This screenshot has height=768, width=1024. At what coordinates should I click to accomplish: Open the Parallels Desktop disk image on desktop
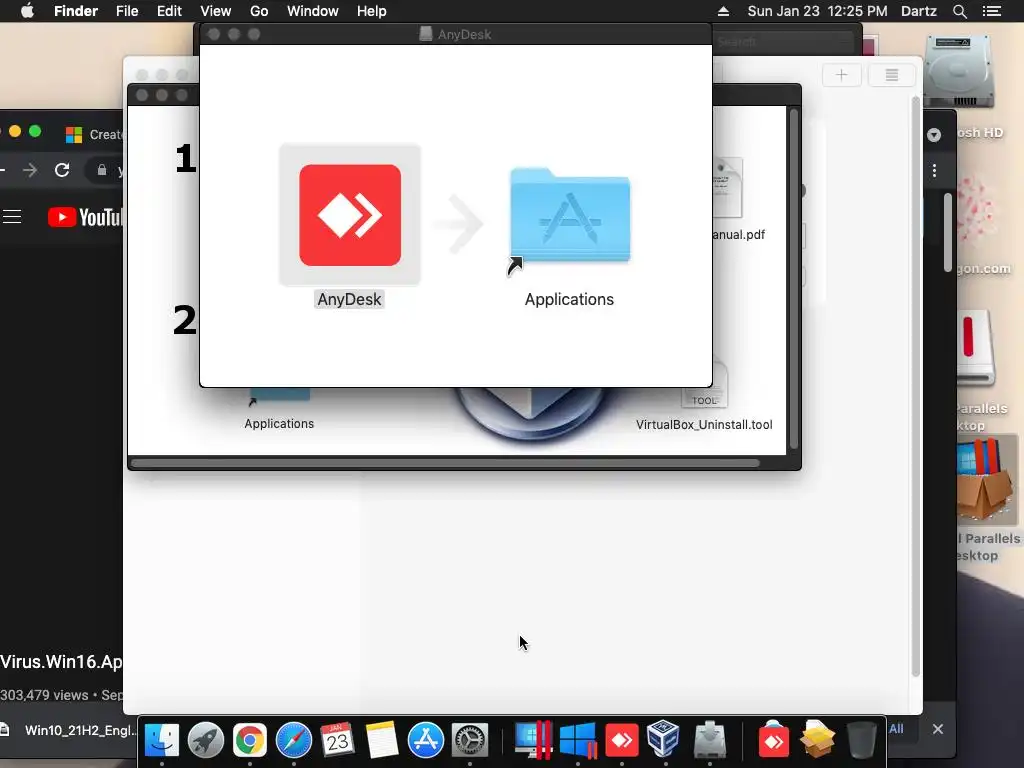click(x=976, y=347)
